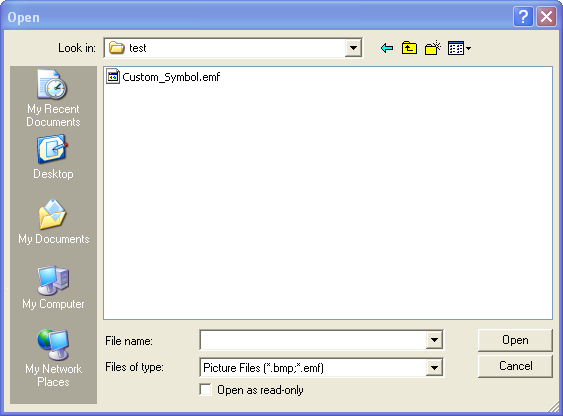Select the Custom_Symbol.emf file icon
Viewport: 563px width, 416px height.
(x=113, y=77)
